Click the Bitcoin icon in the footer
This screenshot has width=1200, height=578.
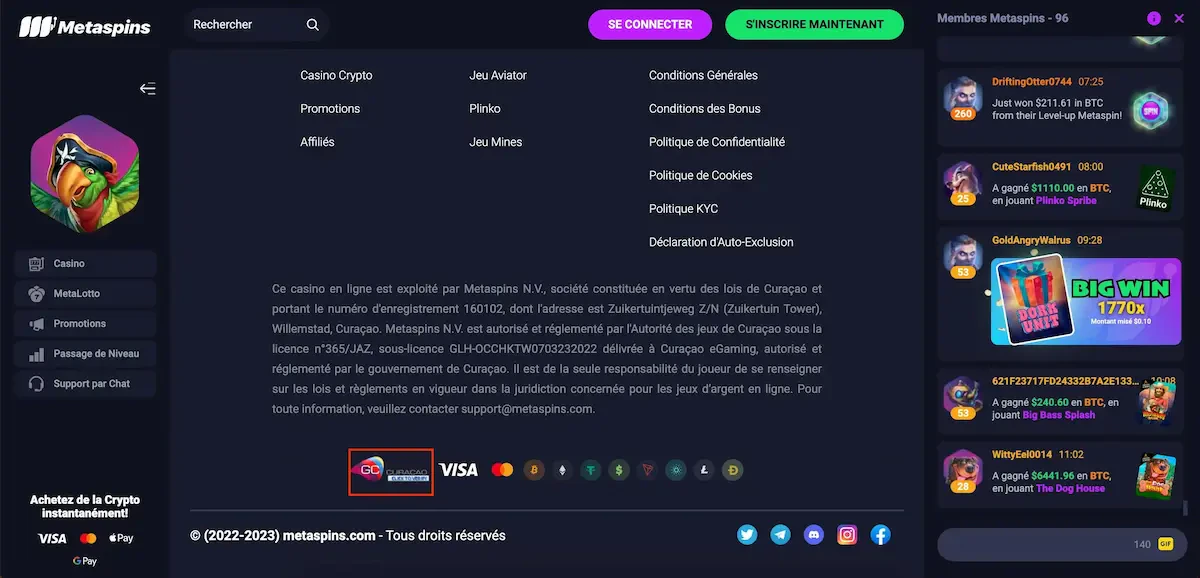coord(534,469)
